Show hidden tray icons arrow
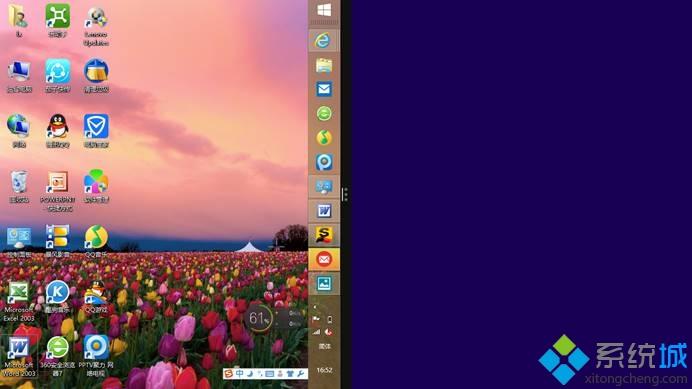The height and width of the screenshot is (389, 692). (315, 307)
